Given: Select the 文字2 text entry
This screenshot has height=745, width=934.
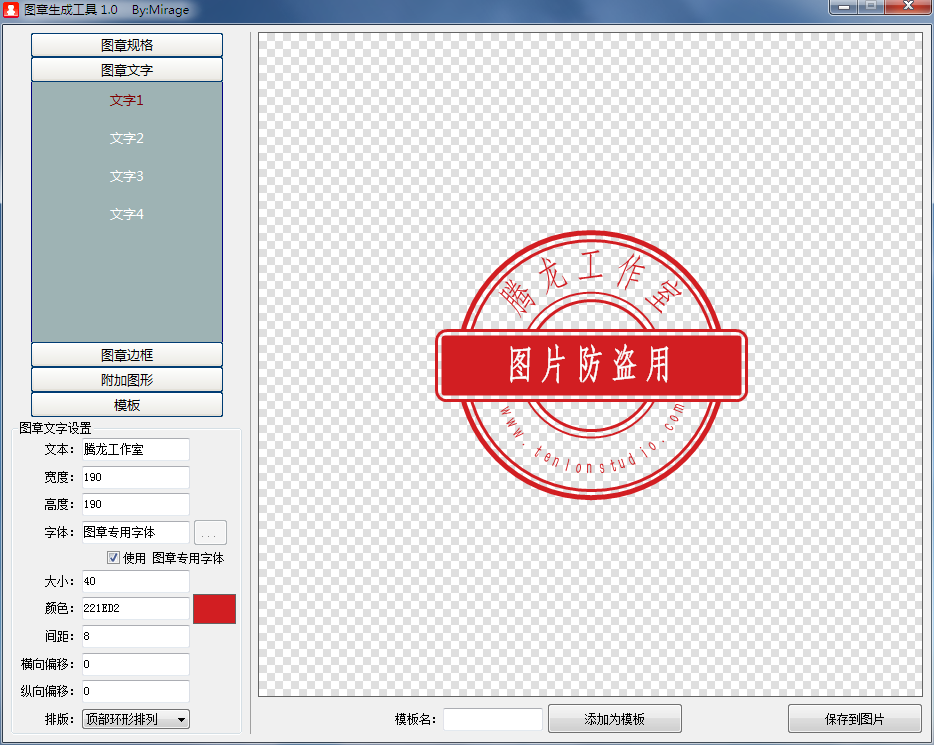Looking at the screenshot, I should pyautogui.click(x=126, y=138).
